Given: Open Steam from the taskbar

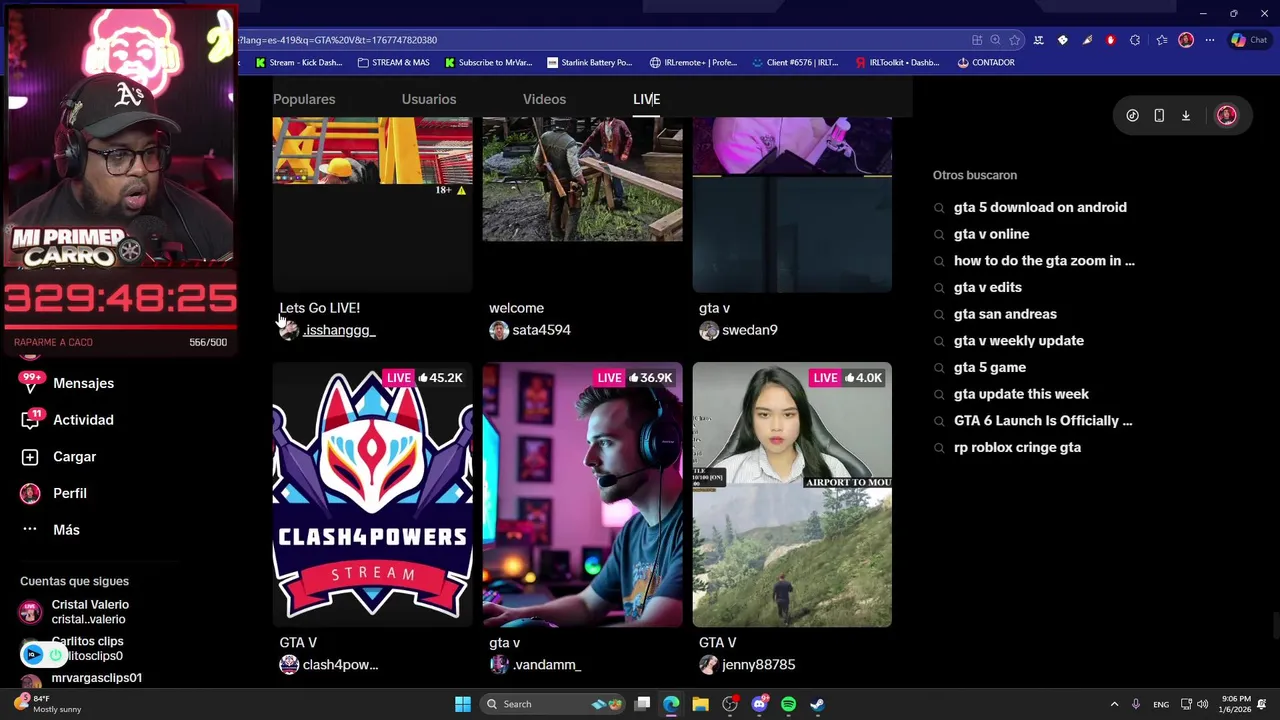Looking at the screenshot, I should pyautogui.click(x=817, y=704).
